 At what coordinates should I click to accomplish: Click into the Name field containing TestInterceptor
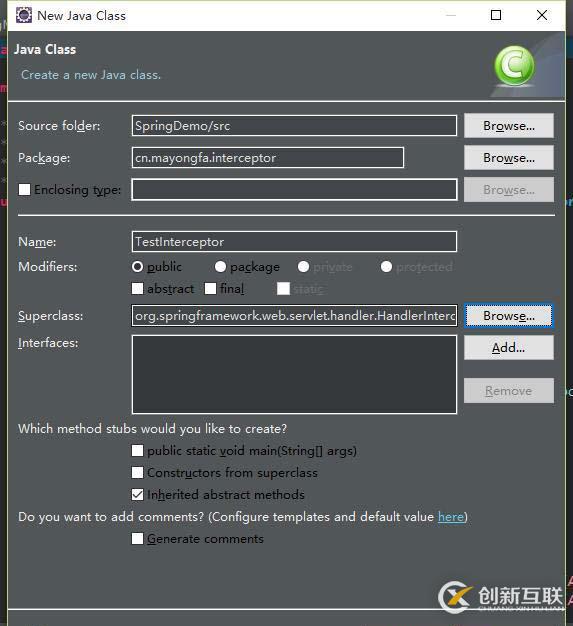294,242
